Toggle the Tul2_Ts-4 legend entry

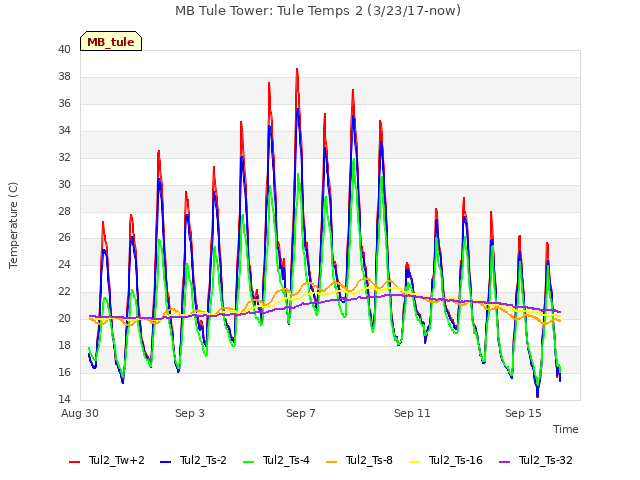[276, 460]
